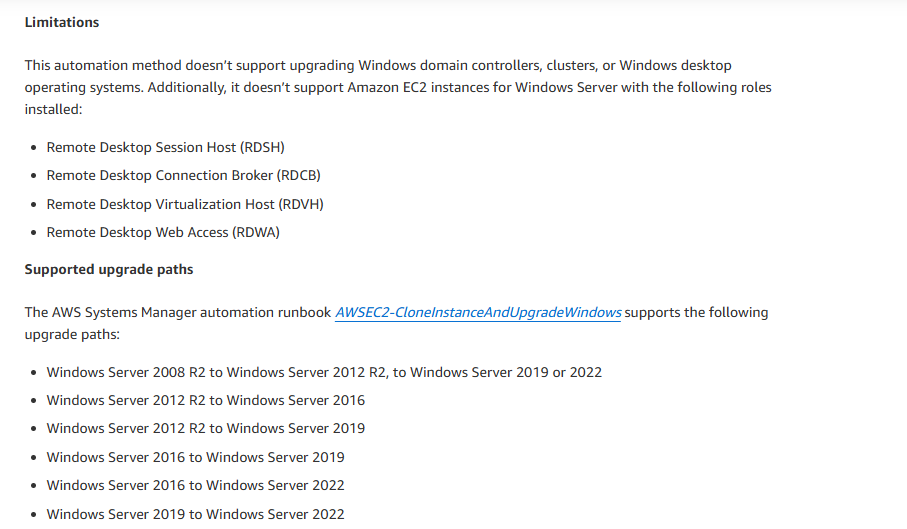
Task: Select the Remote Desktop Virtualization Host (RDVH) item
Action: pos(185,204)
